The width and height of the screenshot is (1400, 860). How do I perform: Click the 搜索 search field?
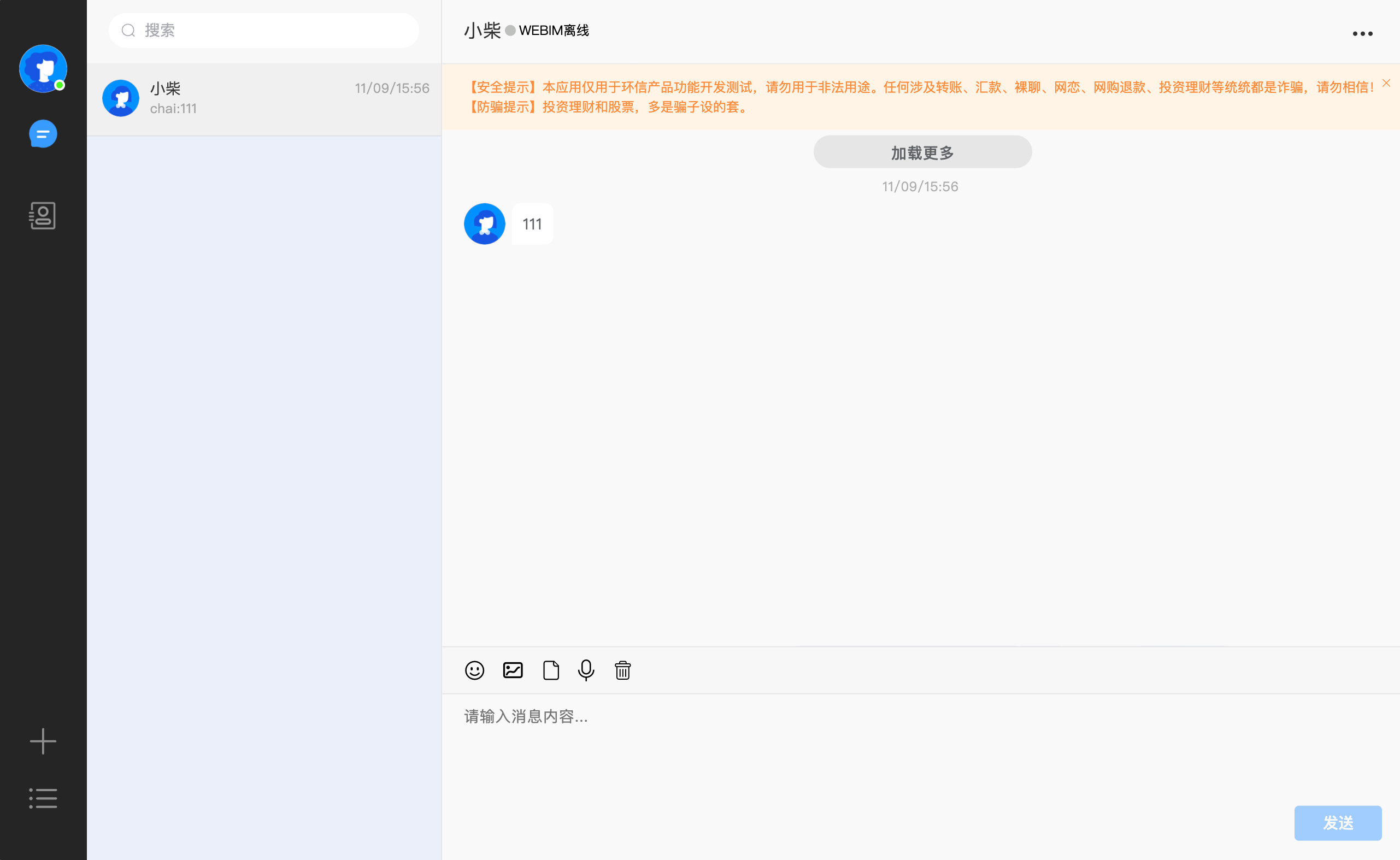(273, 30)
